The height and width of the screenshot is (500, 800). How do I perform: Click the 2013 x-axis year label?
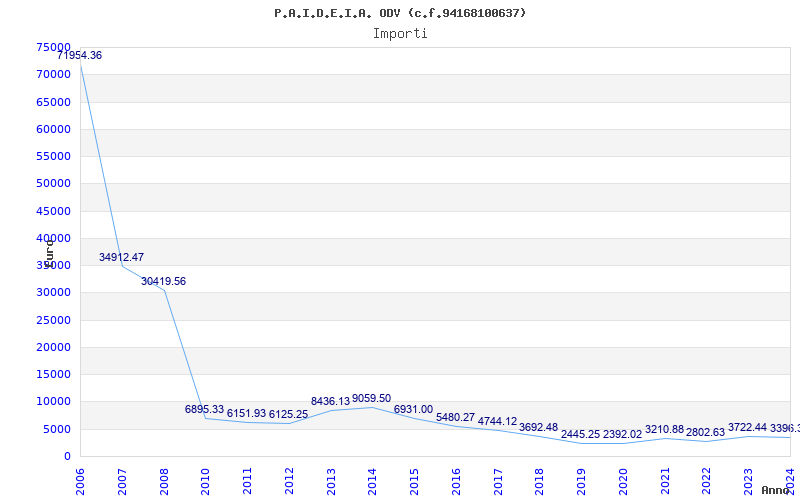[x=331, y=481]
